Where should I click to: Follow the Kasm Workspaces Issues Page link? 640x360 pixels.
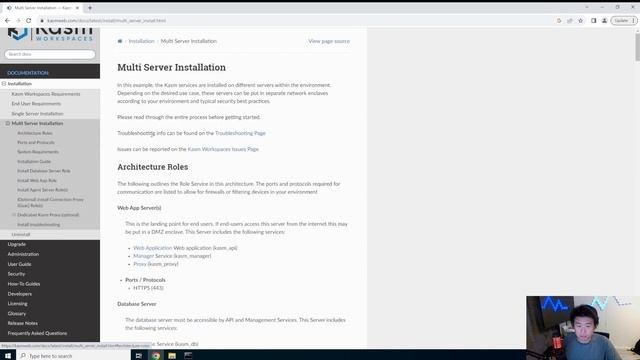[223, 149]
